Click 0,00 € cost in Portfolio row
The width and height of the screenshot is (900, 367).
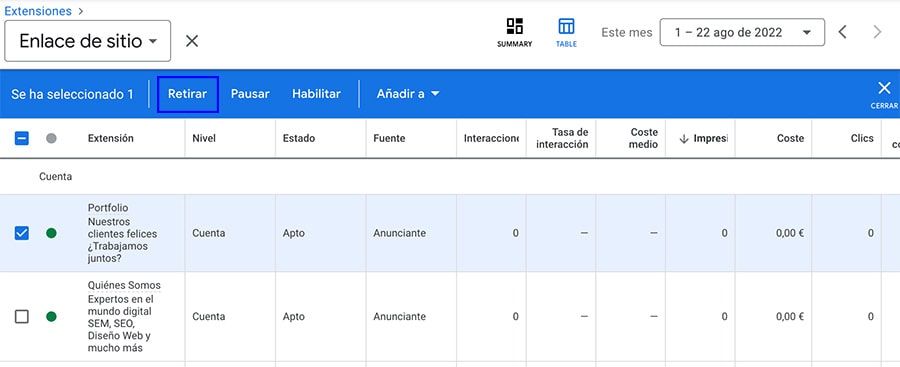(x=790, y=233)
